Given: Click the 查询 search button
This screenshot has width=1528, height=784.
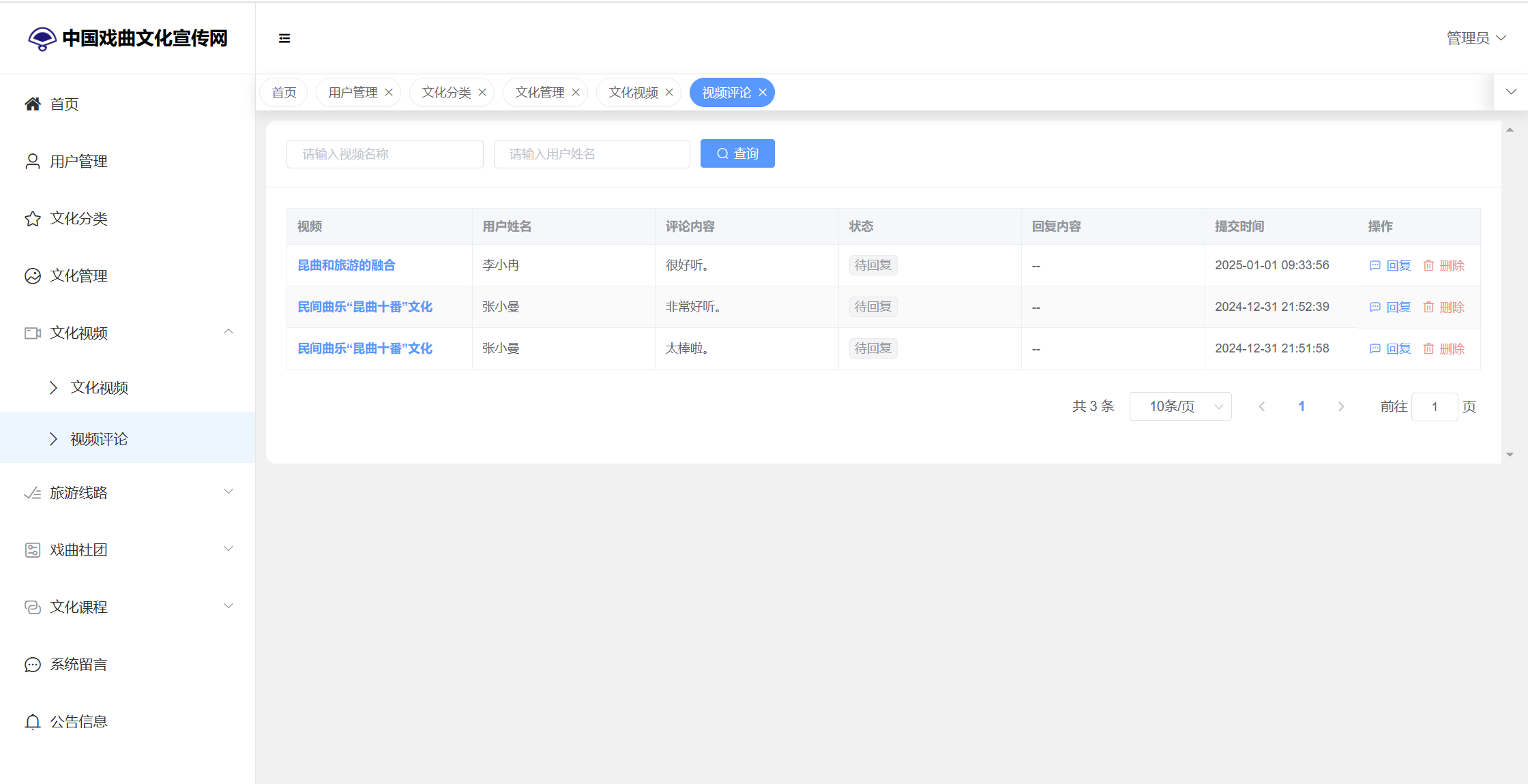Looking at the screenshot, I should tap(737, 153).
